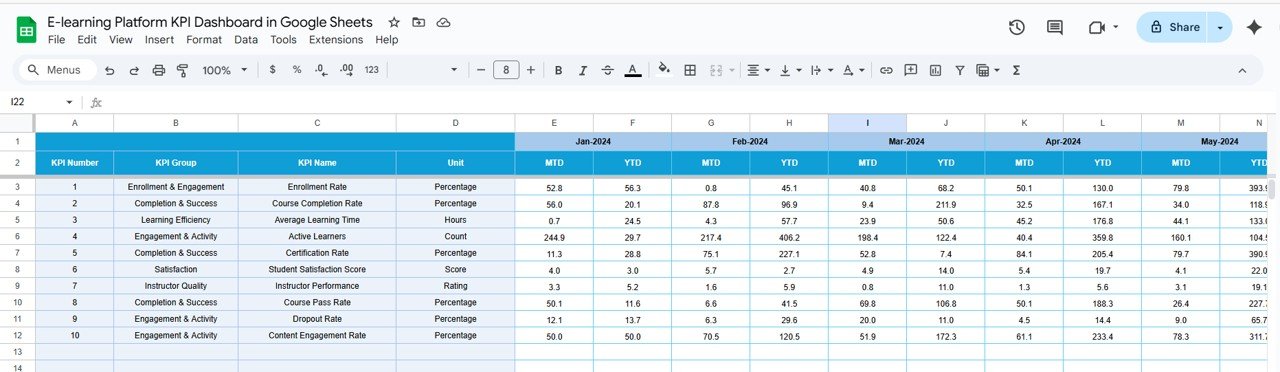Open the 100% zoom dropdown
Screen dimensions: 1280x372
225,70
